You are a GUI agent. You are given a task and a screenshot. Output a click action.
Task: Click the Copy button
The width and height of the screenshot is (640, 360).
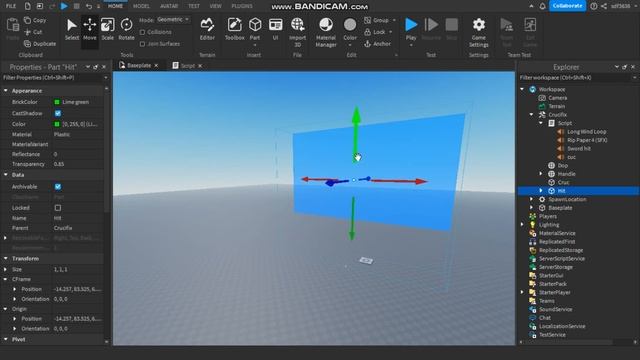[x=35, y=20]
